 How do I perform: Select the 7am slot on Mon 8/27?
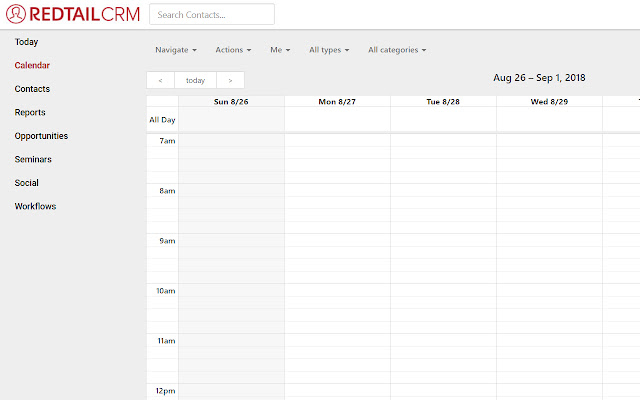coord(337,140)
